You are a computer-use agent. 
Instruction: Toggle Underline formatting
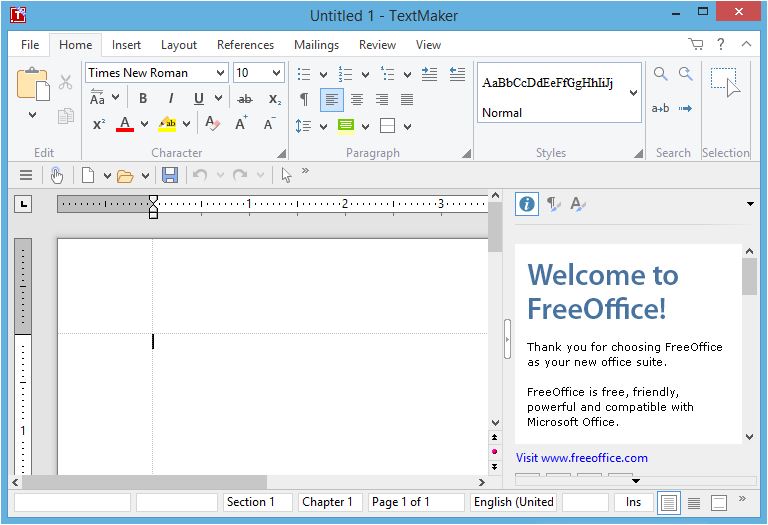pos(198,99)
